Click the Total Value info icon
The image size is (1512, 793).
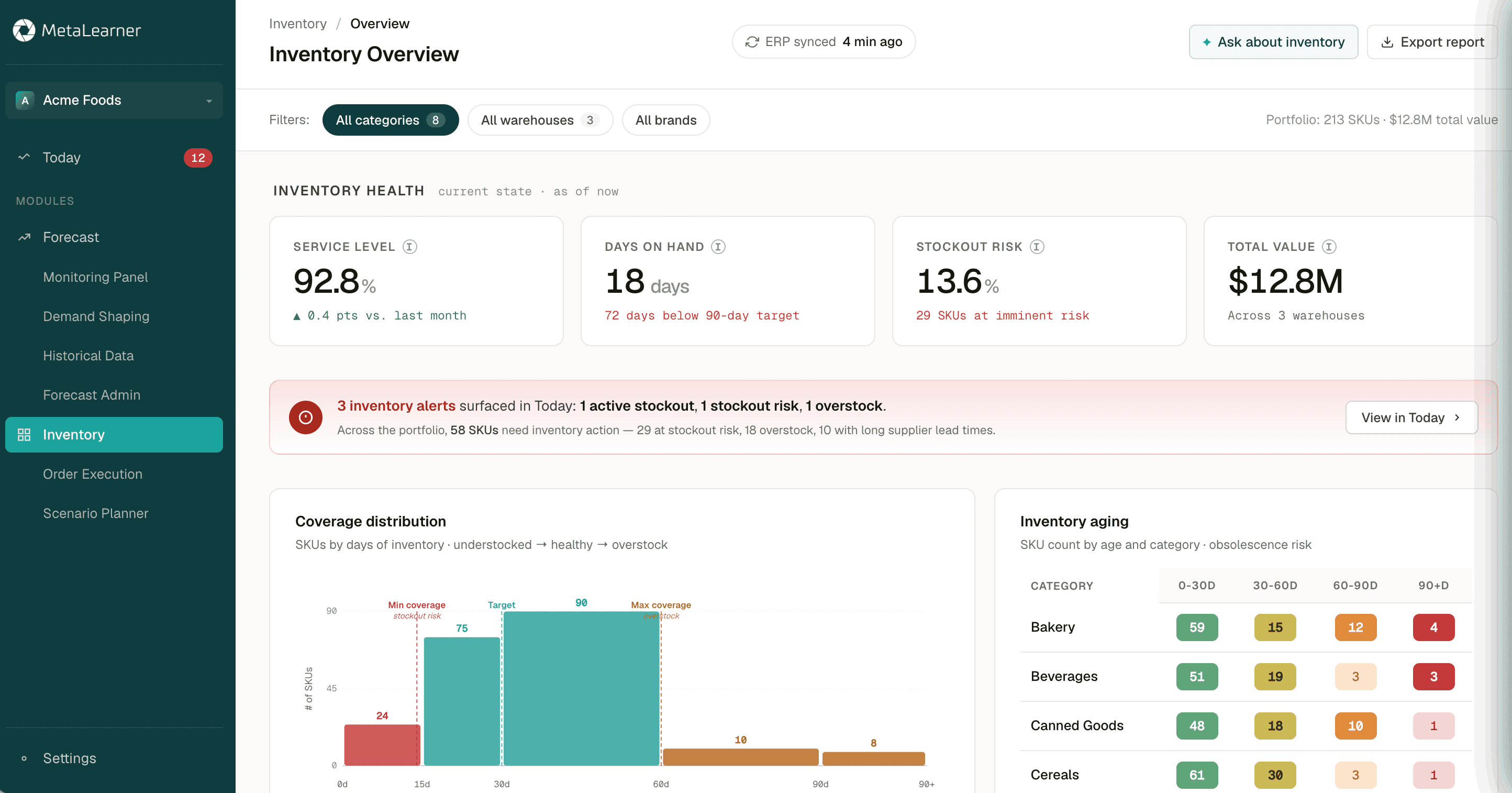point(1329,247)
